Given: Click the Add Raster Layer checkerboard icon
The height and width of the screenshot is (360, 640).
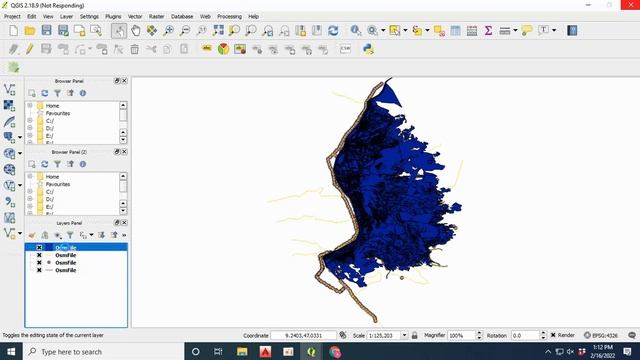Looking at the screenshot, I should pyautogui.click(x=9, y=105).
